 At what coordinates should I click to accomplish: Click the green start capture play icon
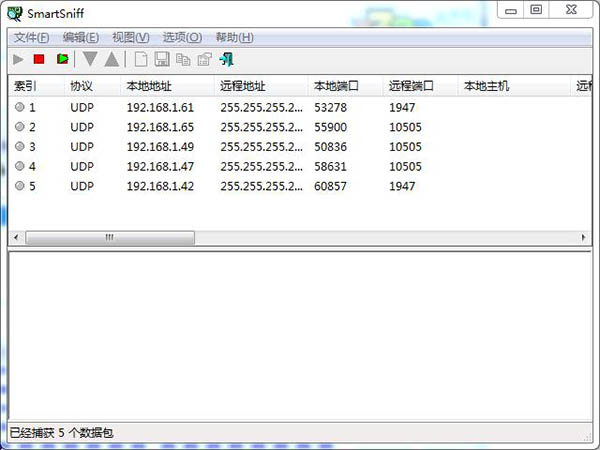pos(19,60)
